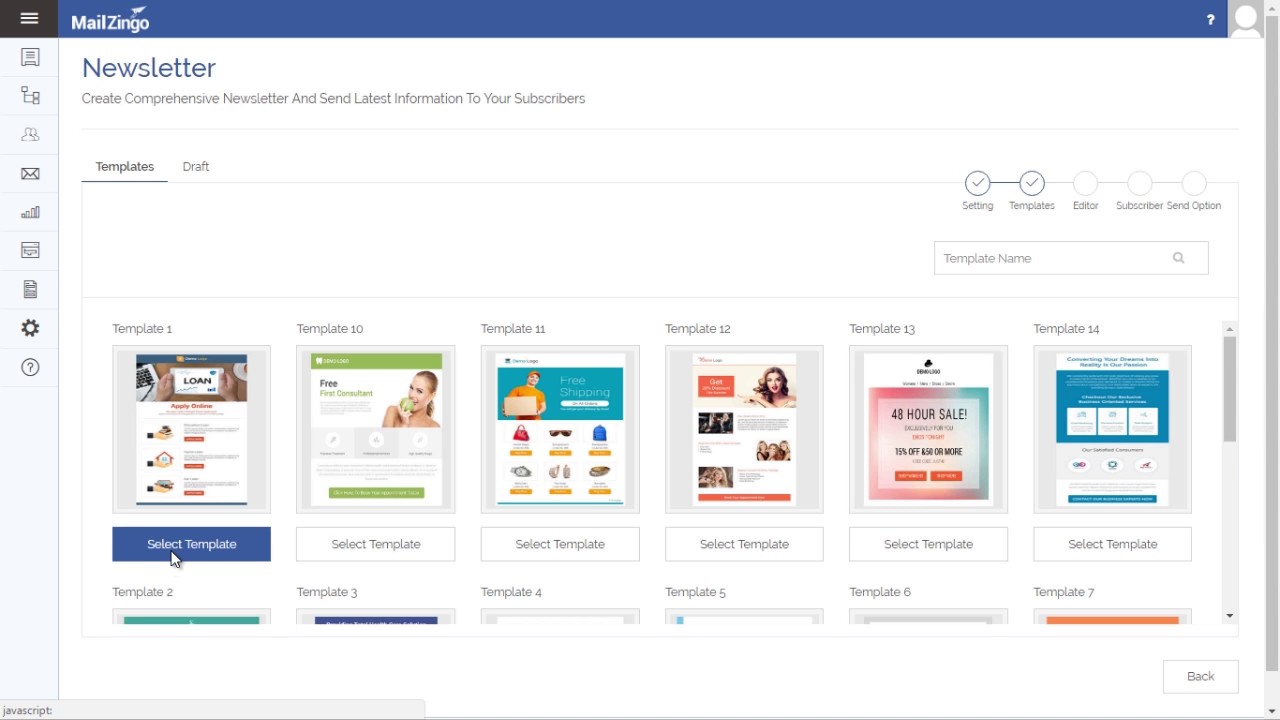
Task: Click the 'Template 5' label
Action: [x=695, y=592]
